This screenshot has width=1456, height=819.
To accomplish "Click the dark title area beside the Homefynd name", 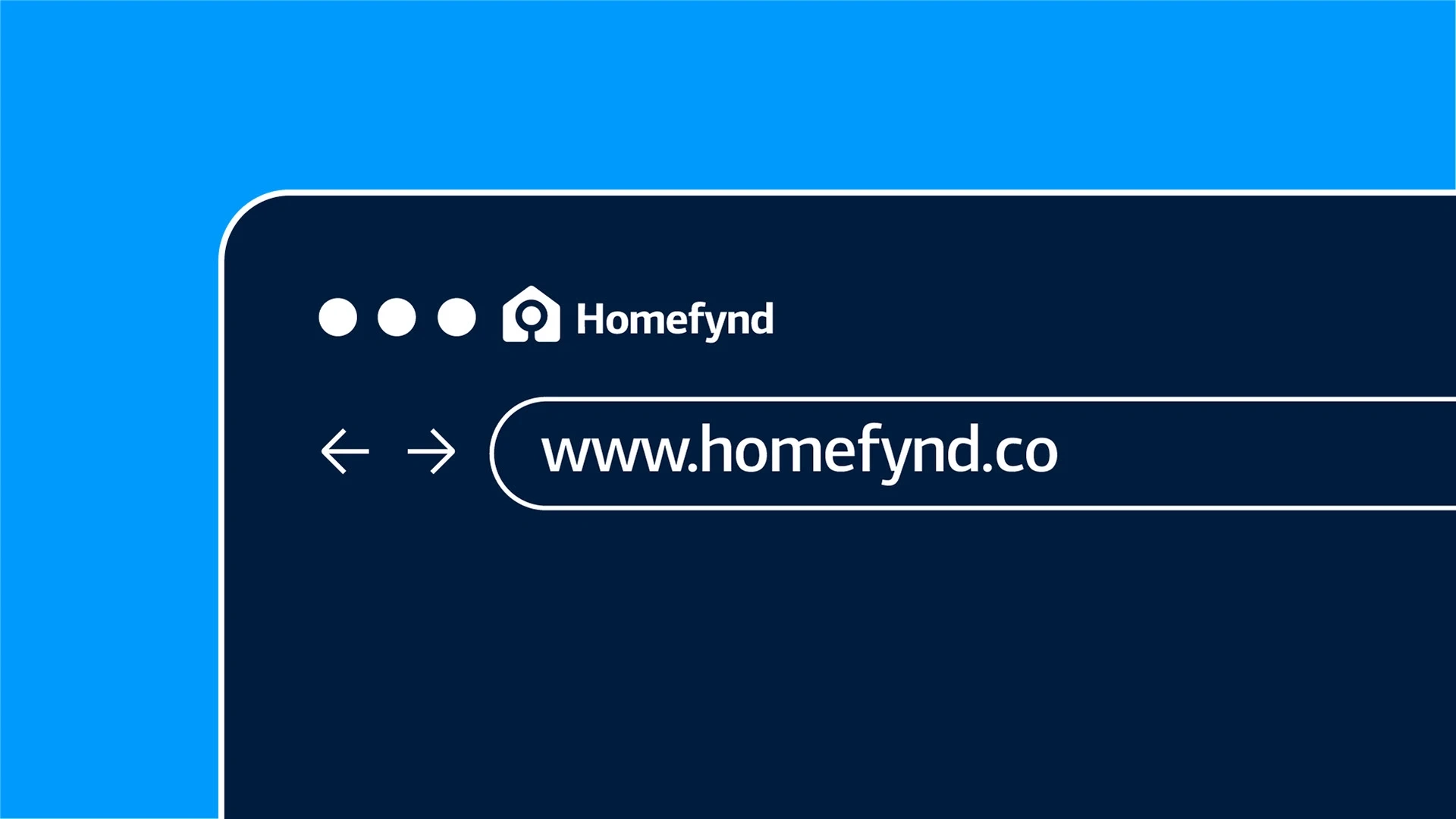I will coord(1100,317).
